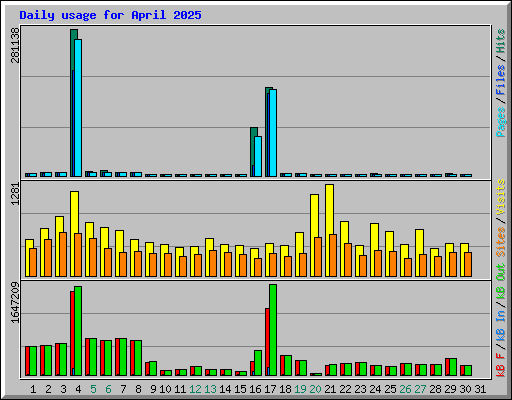Click day 31 on the x-axis
Viewport: 512px width, 400px height.
coord(480,389)
